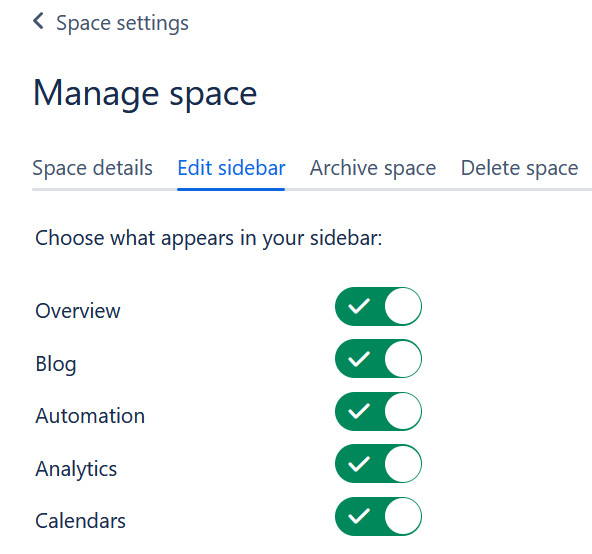Click the checkmark icon inside Overview toggle
The width and height of the screenshot is (592, 554).
[359, 306]
